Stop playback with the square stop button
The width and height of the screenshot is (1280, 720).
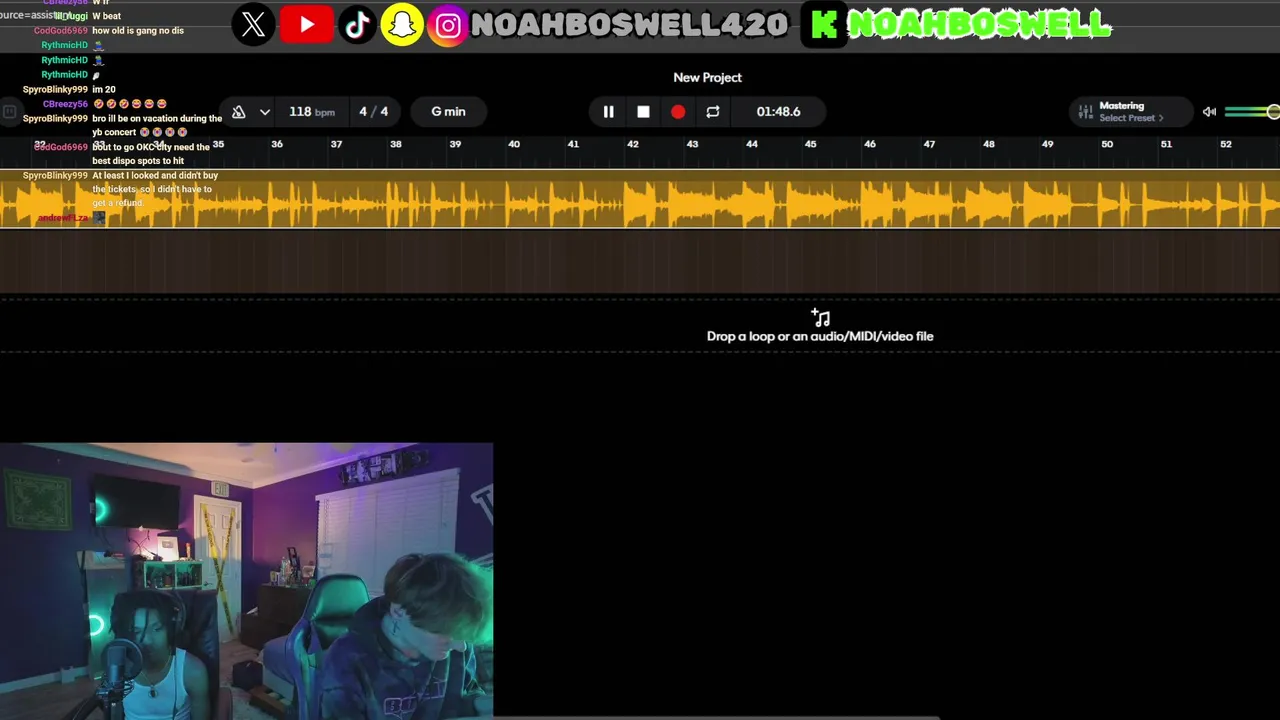point(643,112)
